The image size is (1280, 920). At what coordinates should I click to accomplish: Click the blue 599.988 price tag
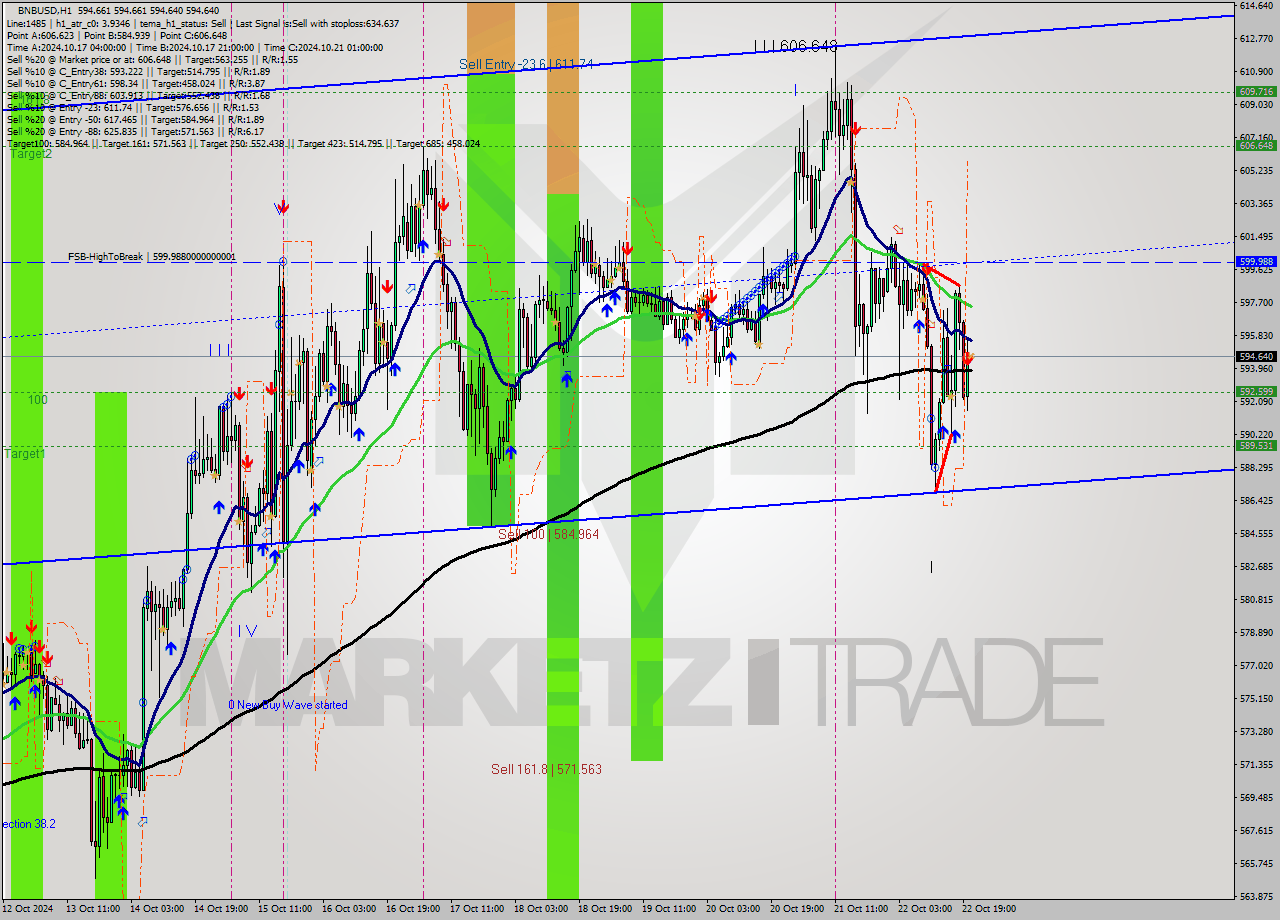1257,260
